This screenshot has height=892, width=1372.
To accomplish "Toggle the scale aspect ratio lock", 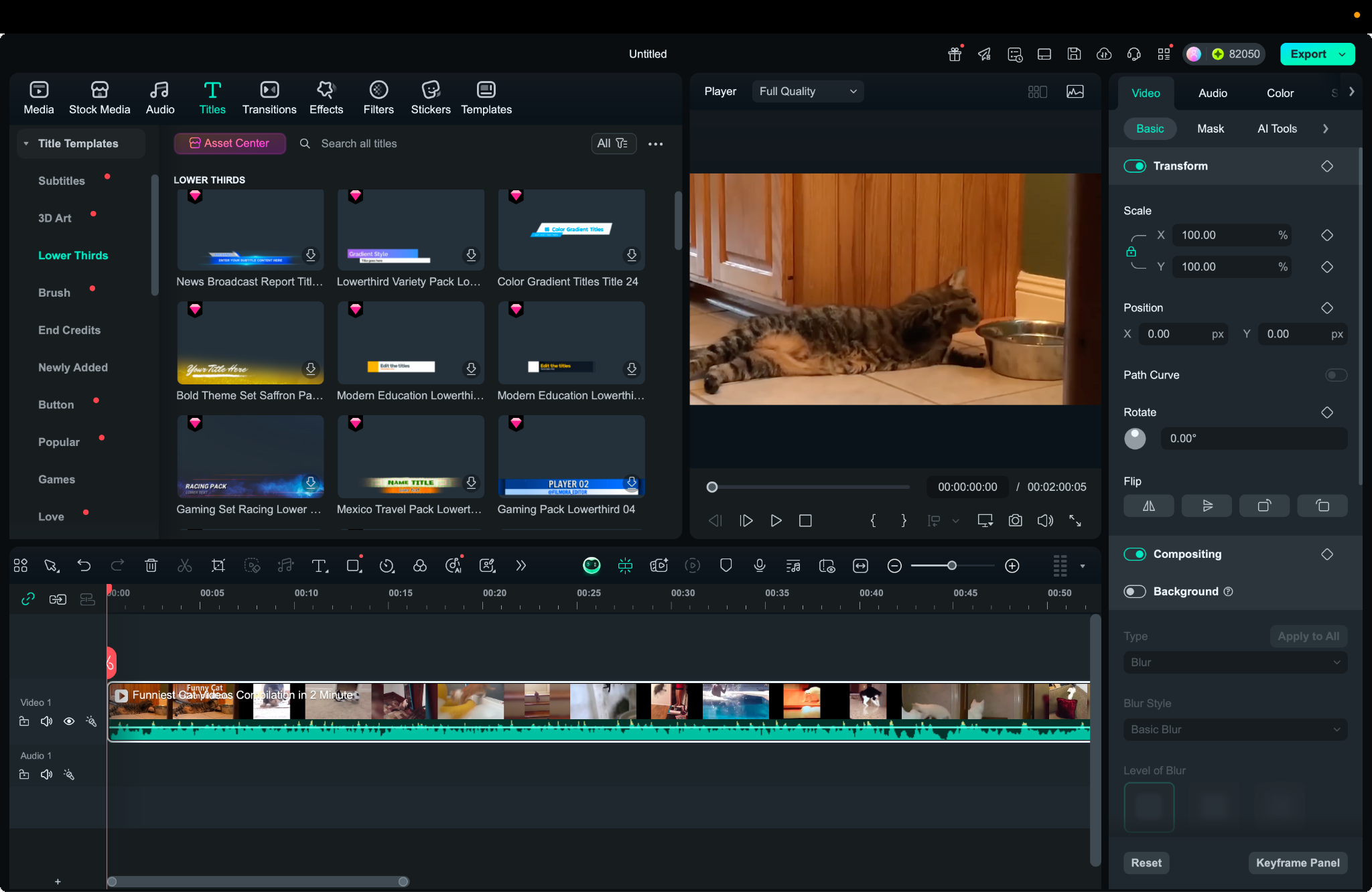I will click(x=1131, y=252).
